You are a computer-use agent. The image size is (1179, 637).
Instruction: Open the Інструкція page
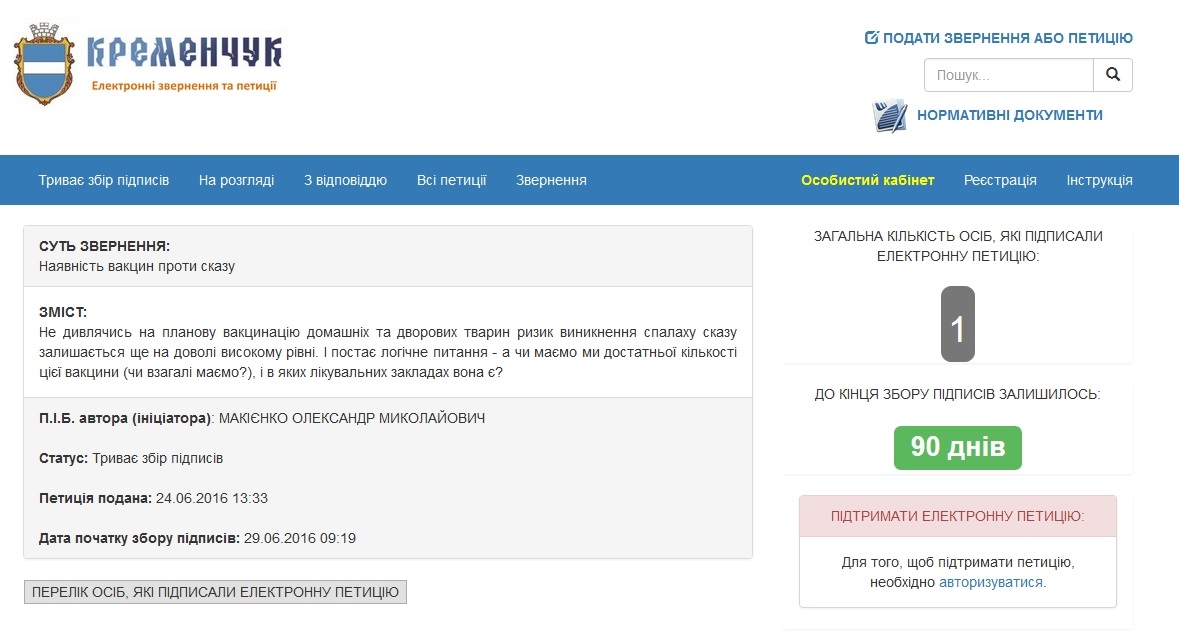(x=1099, y=180)
